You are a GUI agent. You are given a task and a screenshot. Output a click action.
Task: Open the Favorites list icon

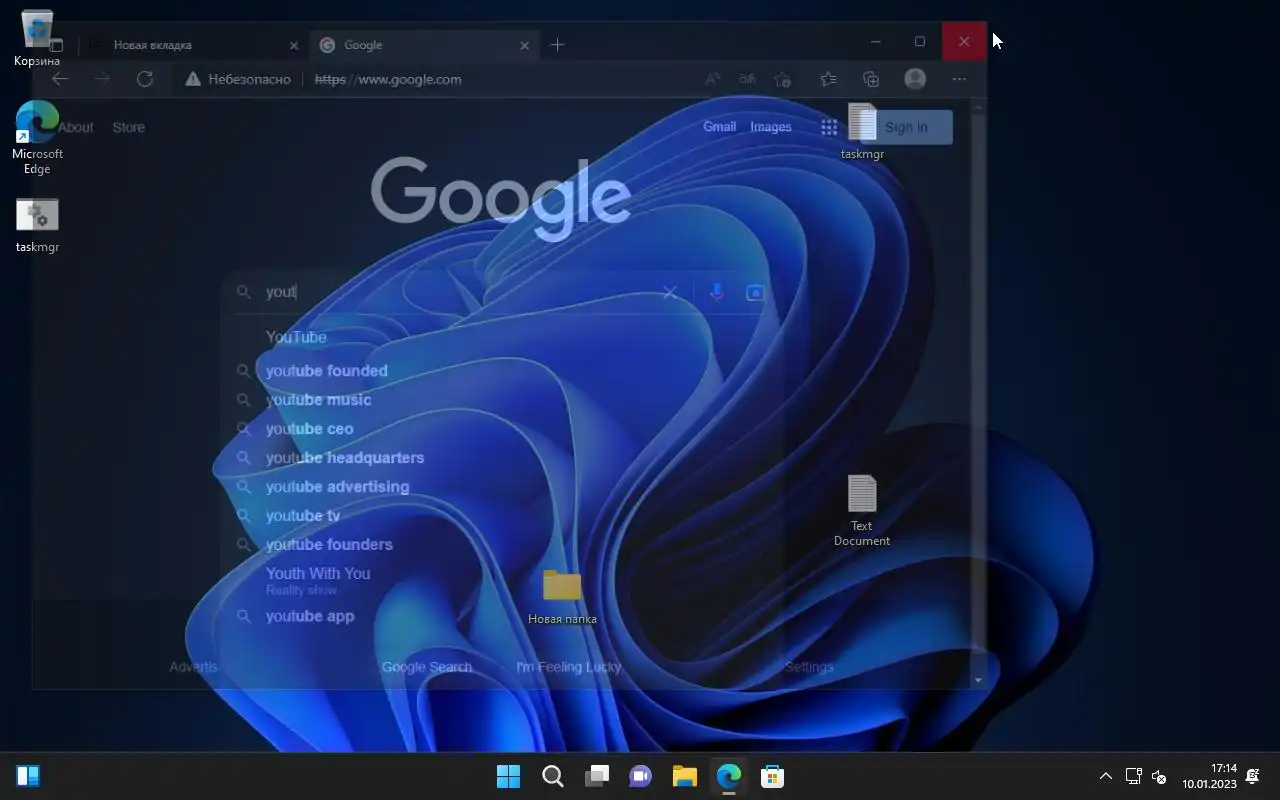pyautogui.click(x=828, y=79)
